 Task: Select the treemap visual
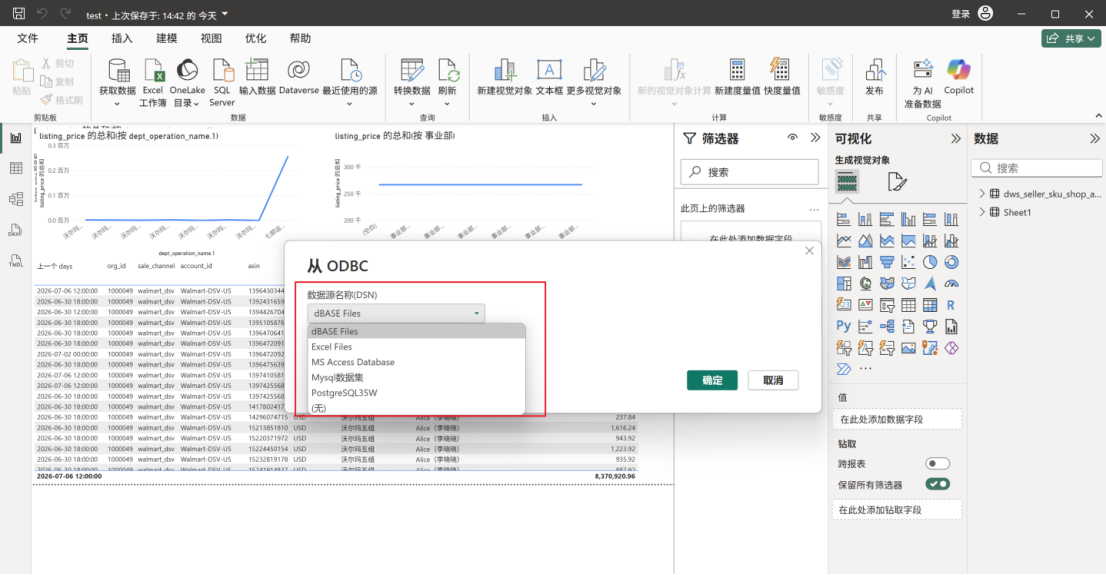tap(844, 284)
